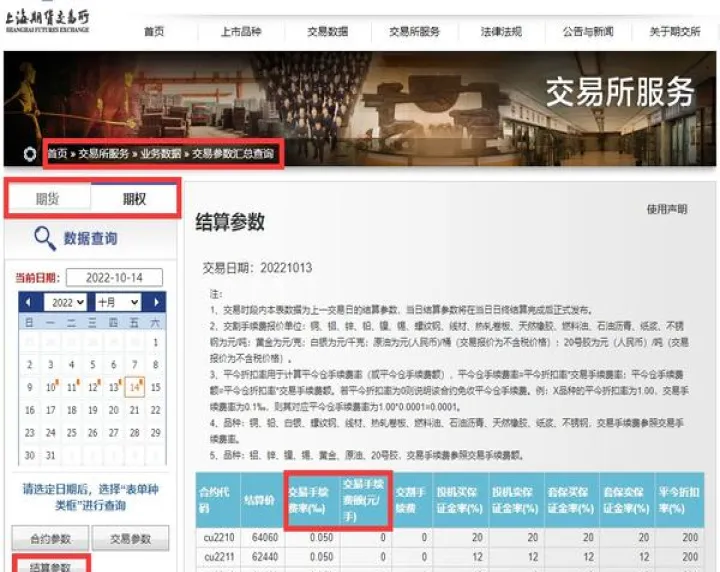This screenshot has width=720, height=572.
Task: Click the 套保买保证金率 column header
Action: click(571, 500)
